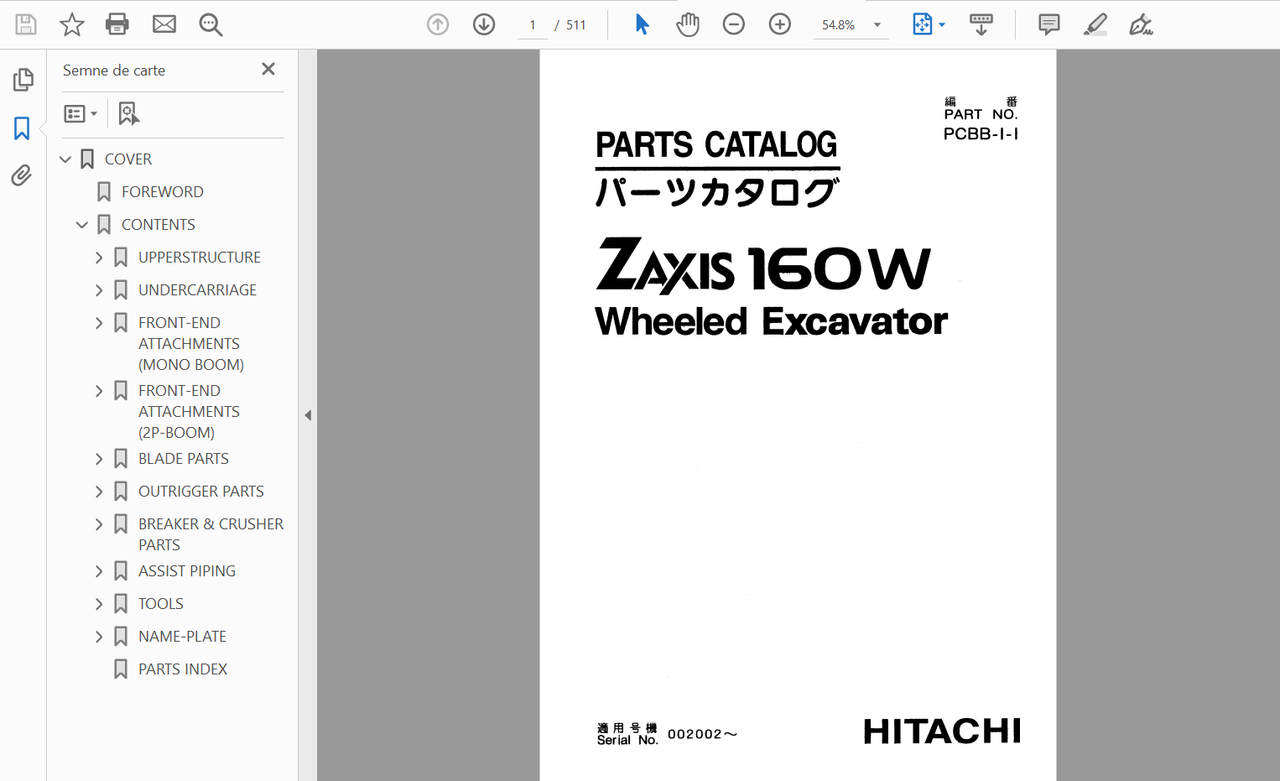This screenshot has width=1280, height=781.
Task: Open FRONT-END ATTACHMENTS (MONO BOOM) section
Action: point(191,344)
